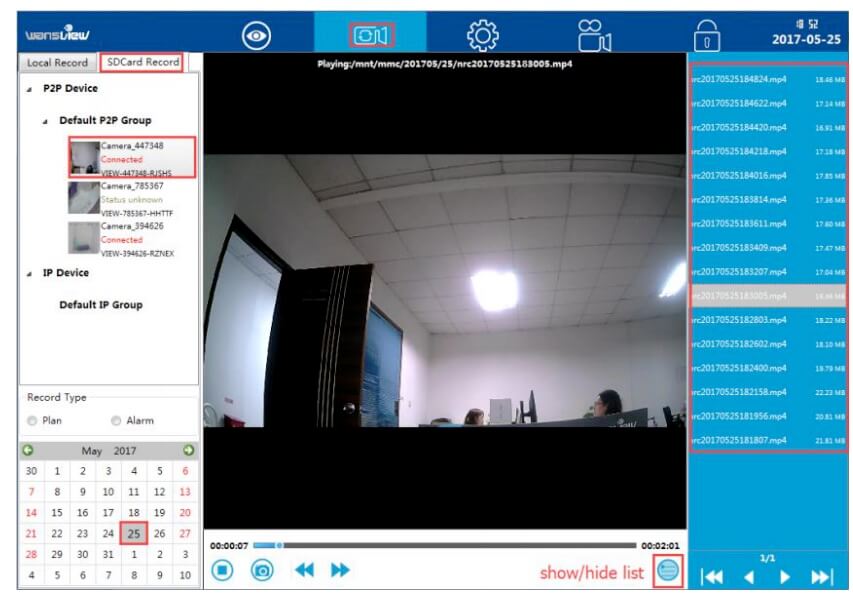This screenshot has height=601, width=853.
Task: Go to next page of file list
Action: 784,577
